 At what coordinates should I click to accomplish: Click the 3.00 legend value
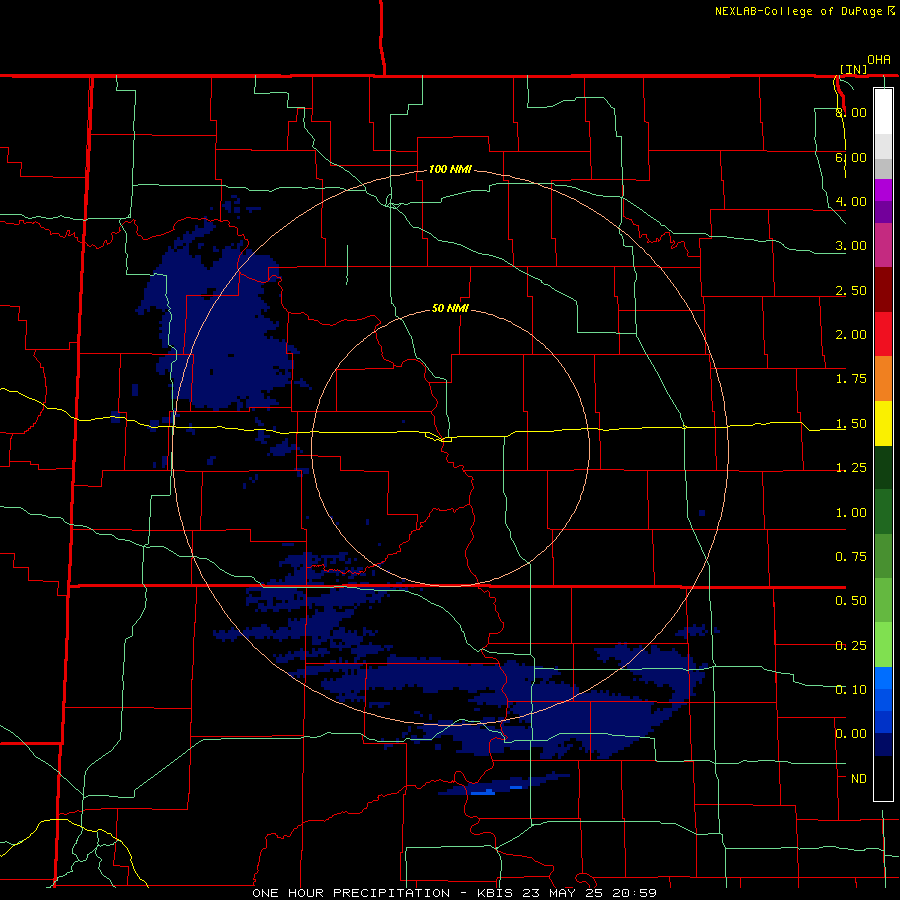(851, 246)
